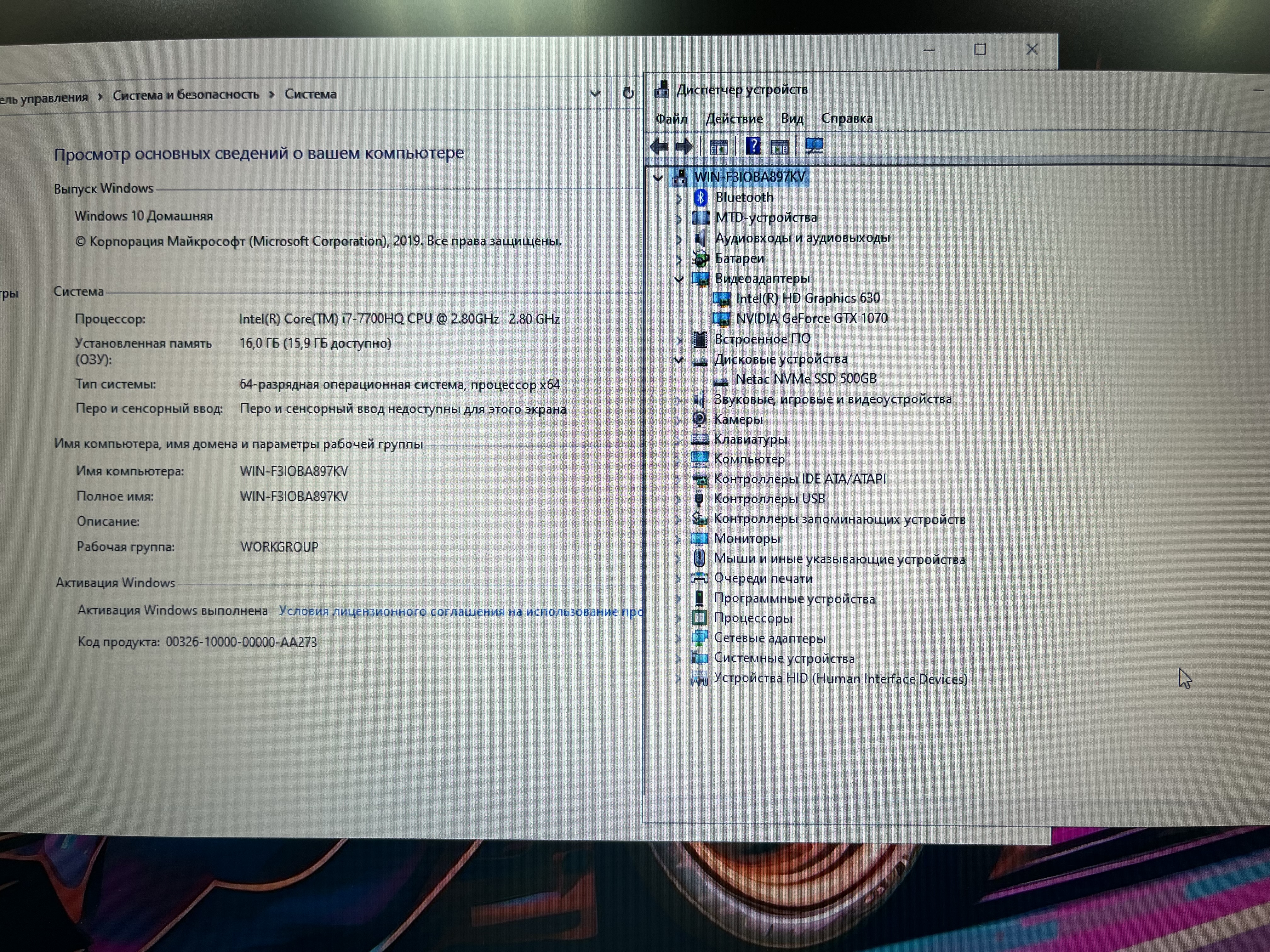
Task: Expand the Контроллеры USB tree node
Action: pyautogui.click(x=680, y=499)
